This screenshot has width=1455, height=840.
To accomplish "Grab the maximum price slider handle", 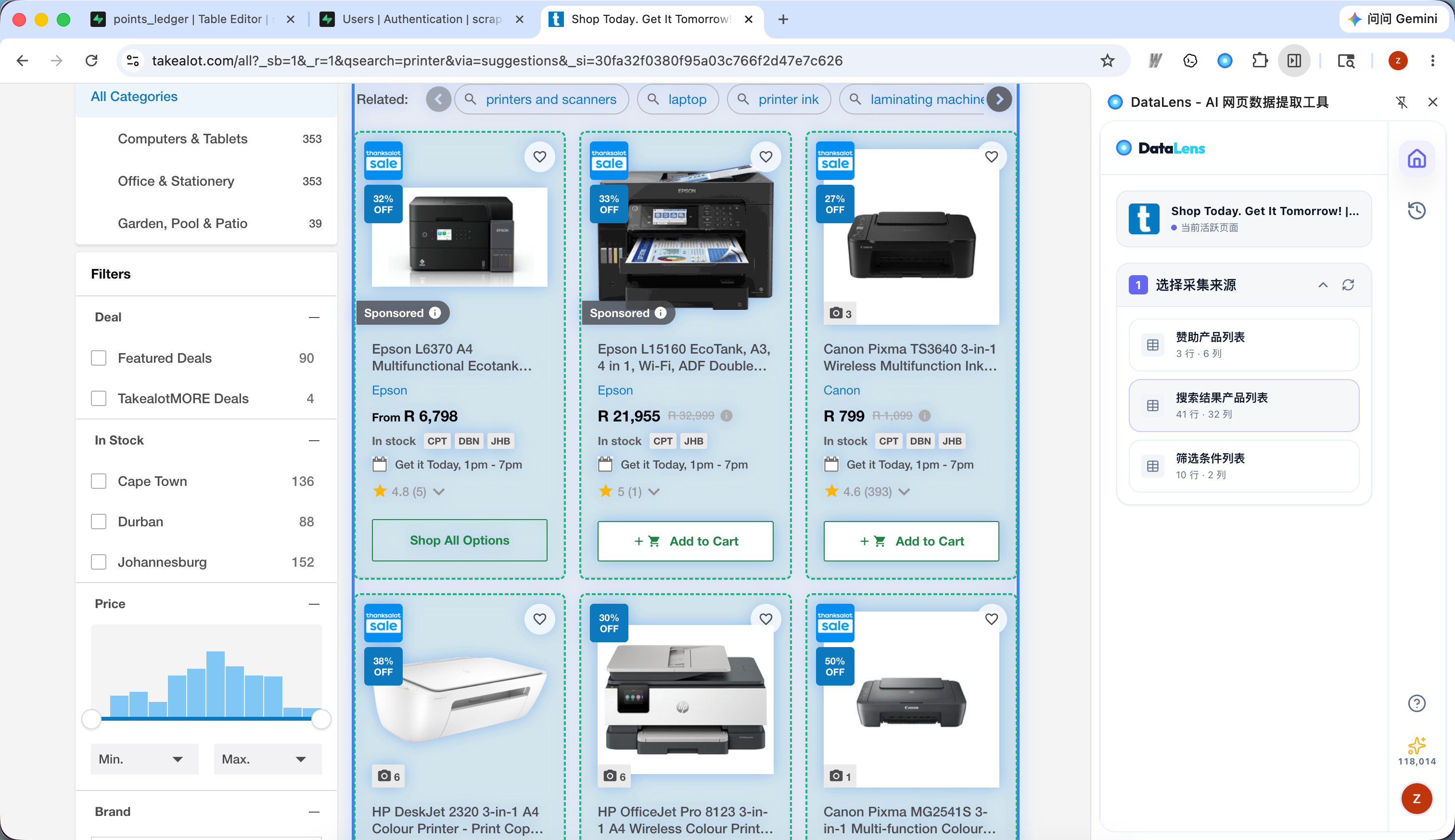I will point(321,719).
